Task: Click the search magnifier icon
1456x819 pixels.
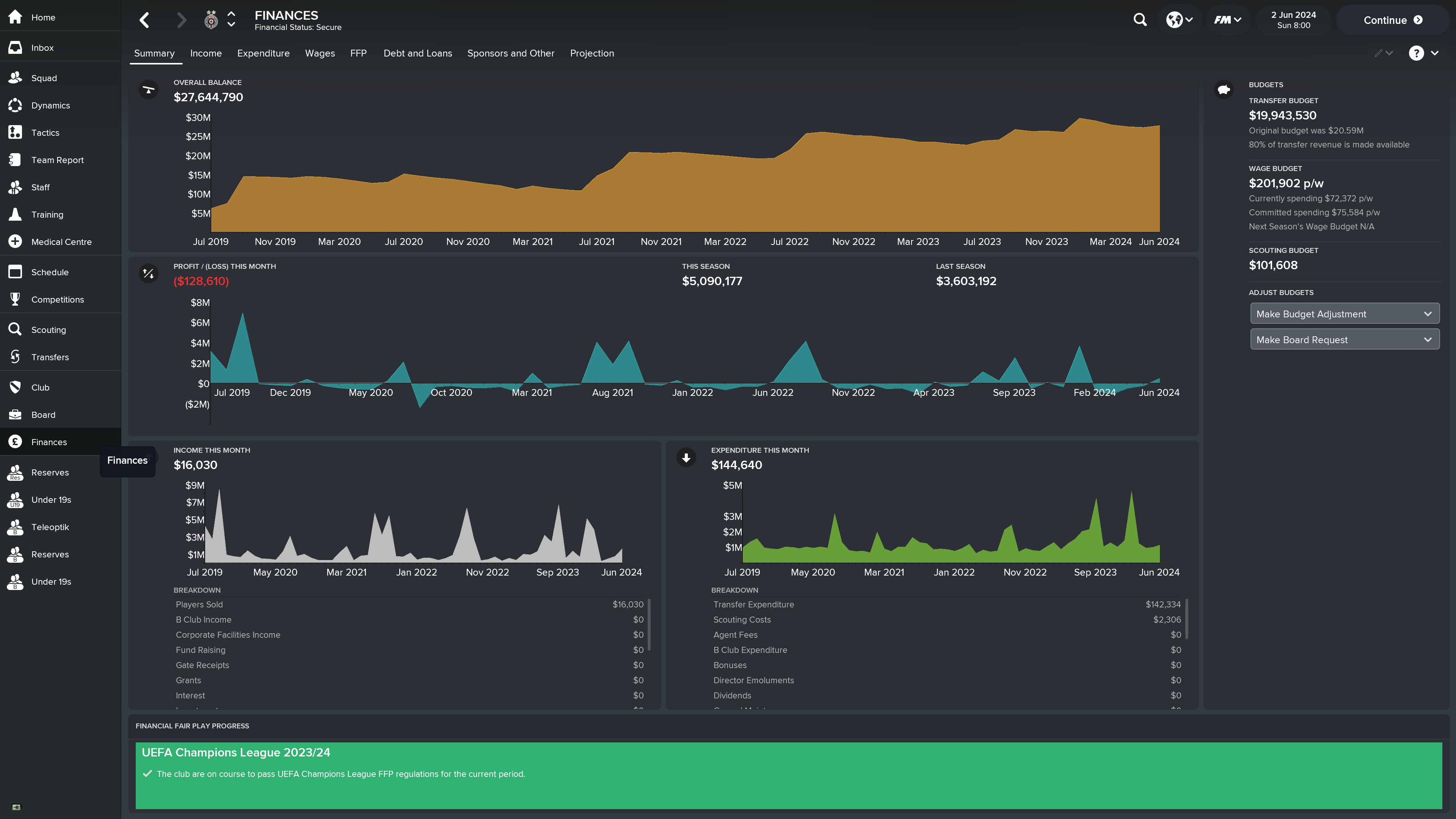Action: coord(1140,20)
